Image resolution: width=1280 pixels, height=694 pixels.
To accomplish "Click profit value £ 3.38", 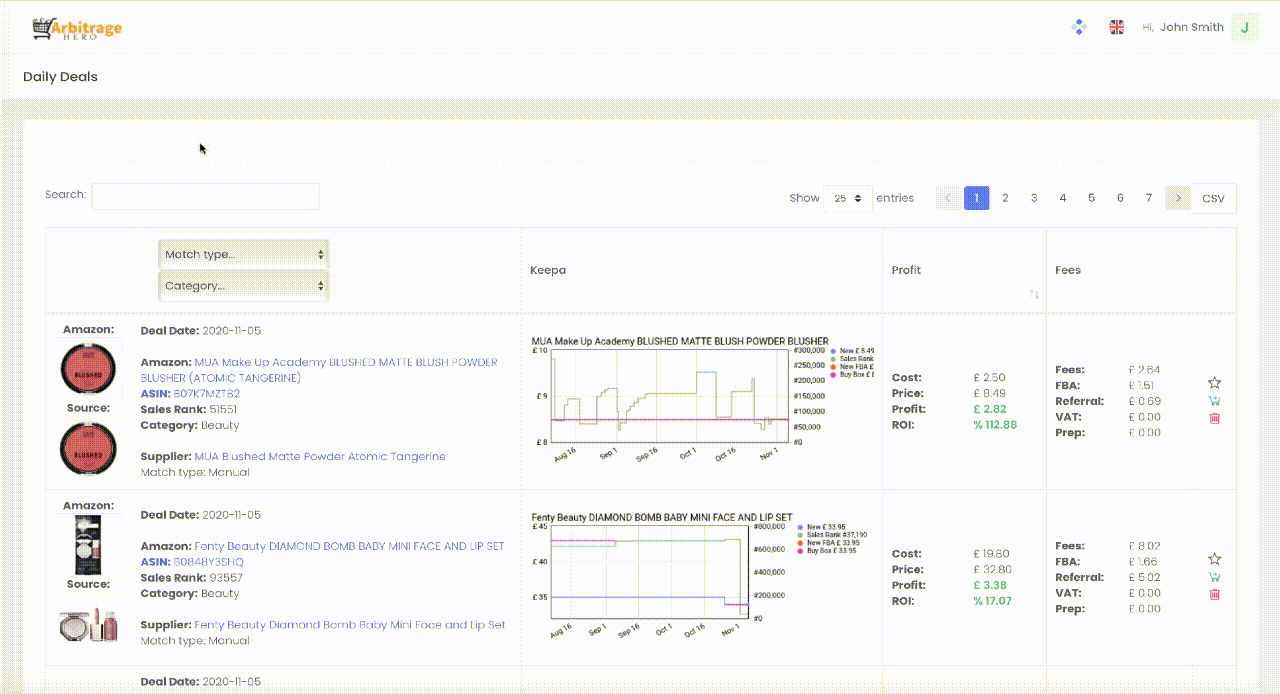I will pyautogui.click(x=990, y=585).
